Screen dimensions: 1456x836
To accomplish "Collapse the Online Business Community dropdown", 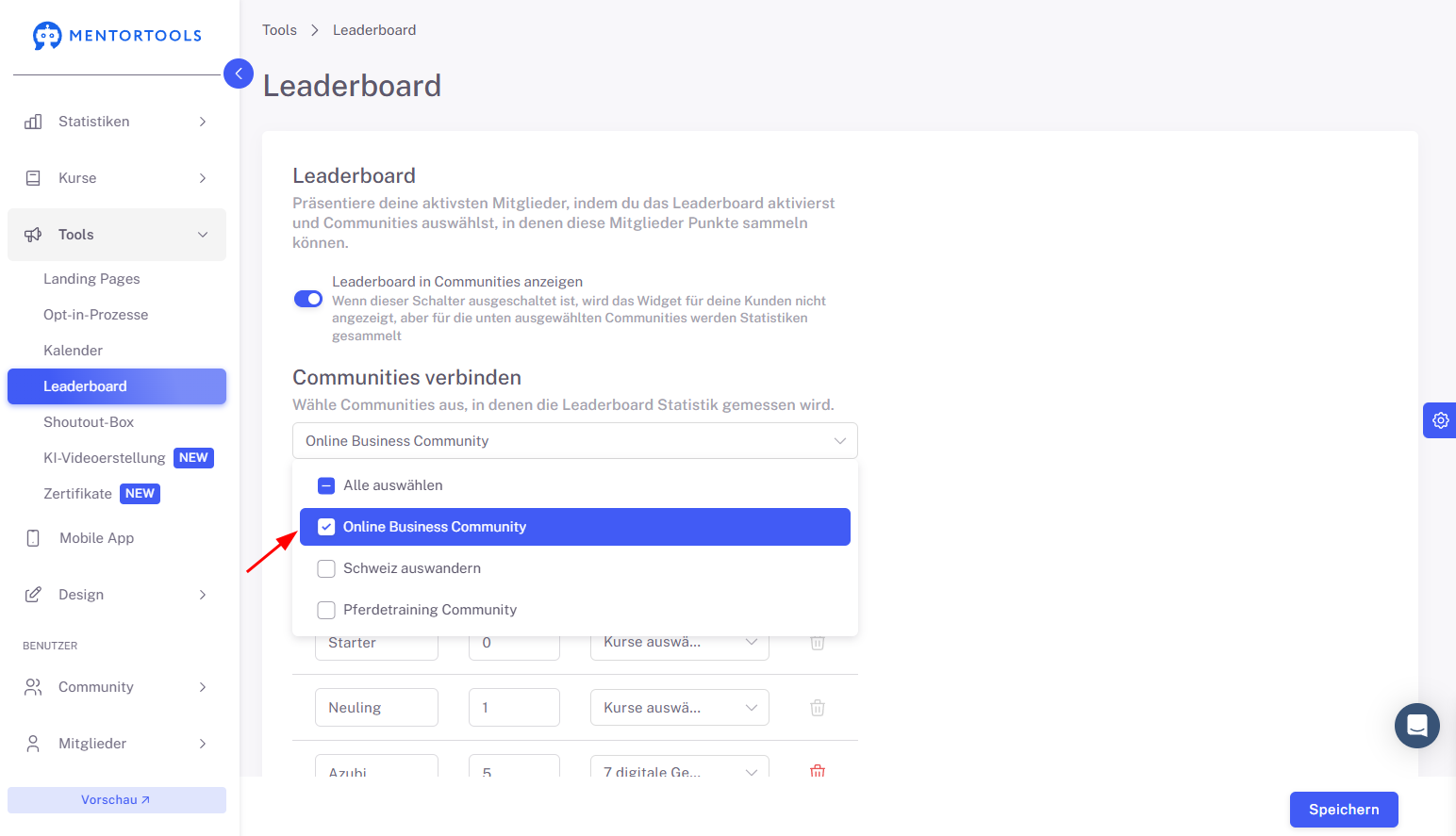I will pyautogui.click(x=575, y=441).
